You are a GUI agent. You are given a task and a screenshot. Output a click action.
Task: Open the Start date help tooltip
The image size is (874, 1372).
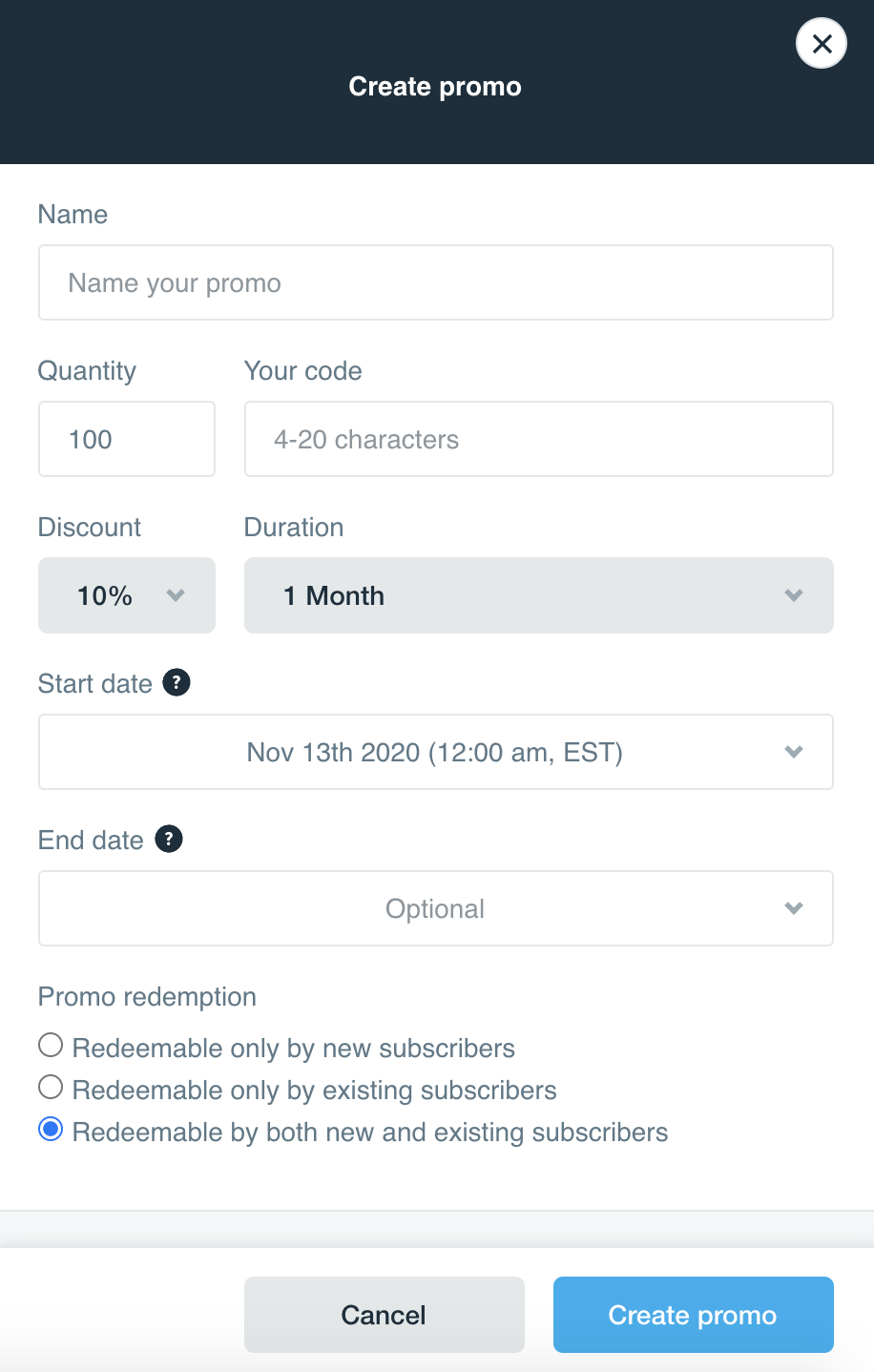click(x=176, y=682)
